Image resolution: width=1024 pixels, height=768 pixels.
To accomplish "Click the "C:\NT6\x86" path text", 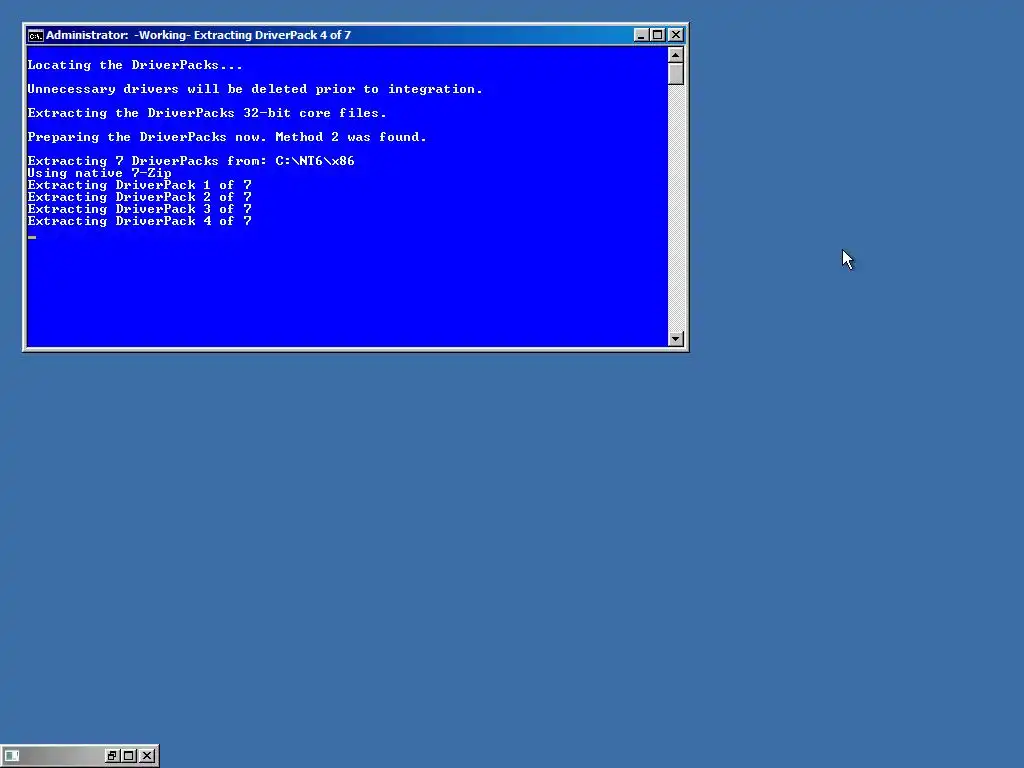I will 315,161.
